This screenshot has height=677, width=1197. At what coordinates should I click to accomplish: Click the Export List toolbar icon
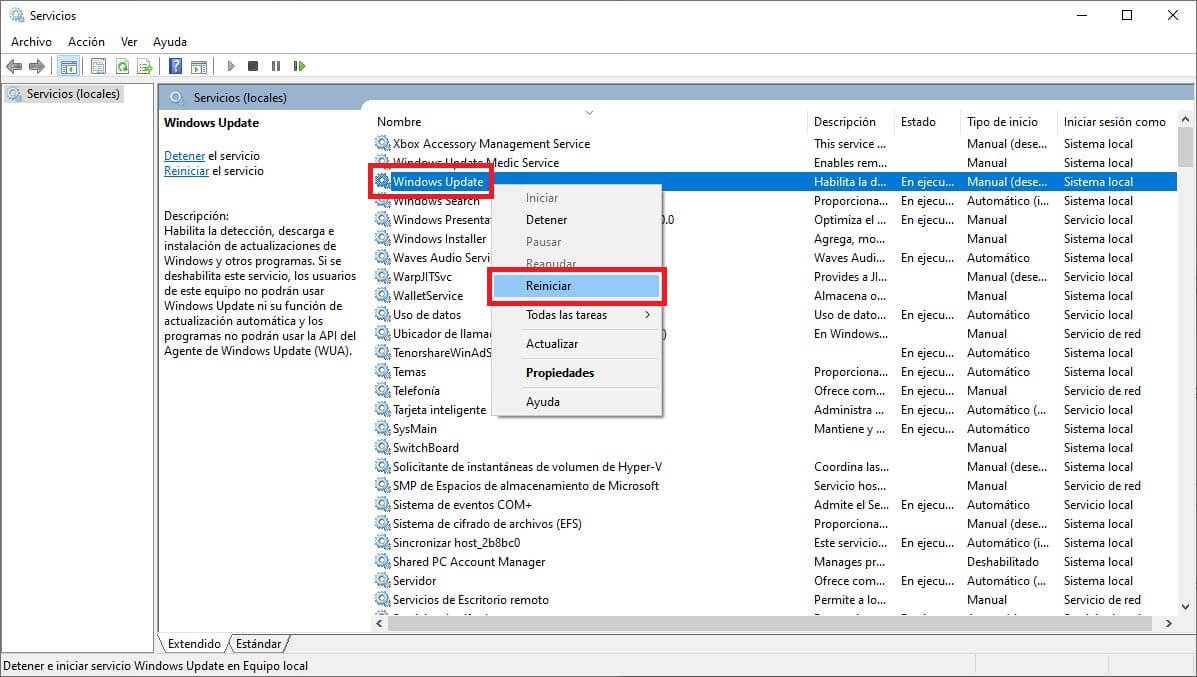[145, 66]
